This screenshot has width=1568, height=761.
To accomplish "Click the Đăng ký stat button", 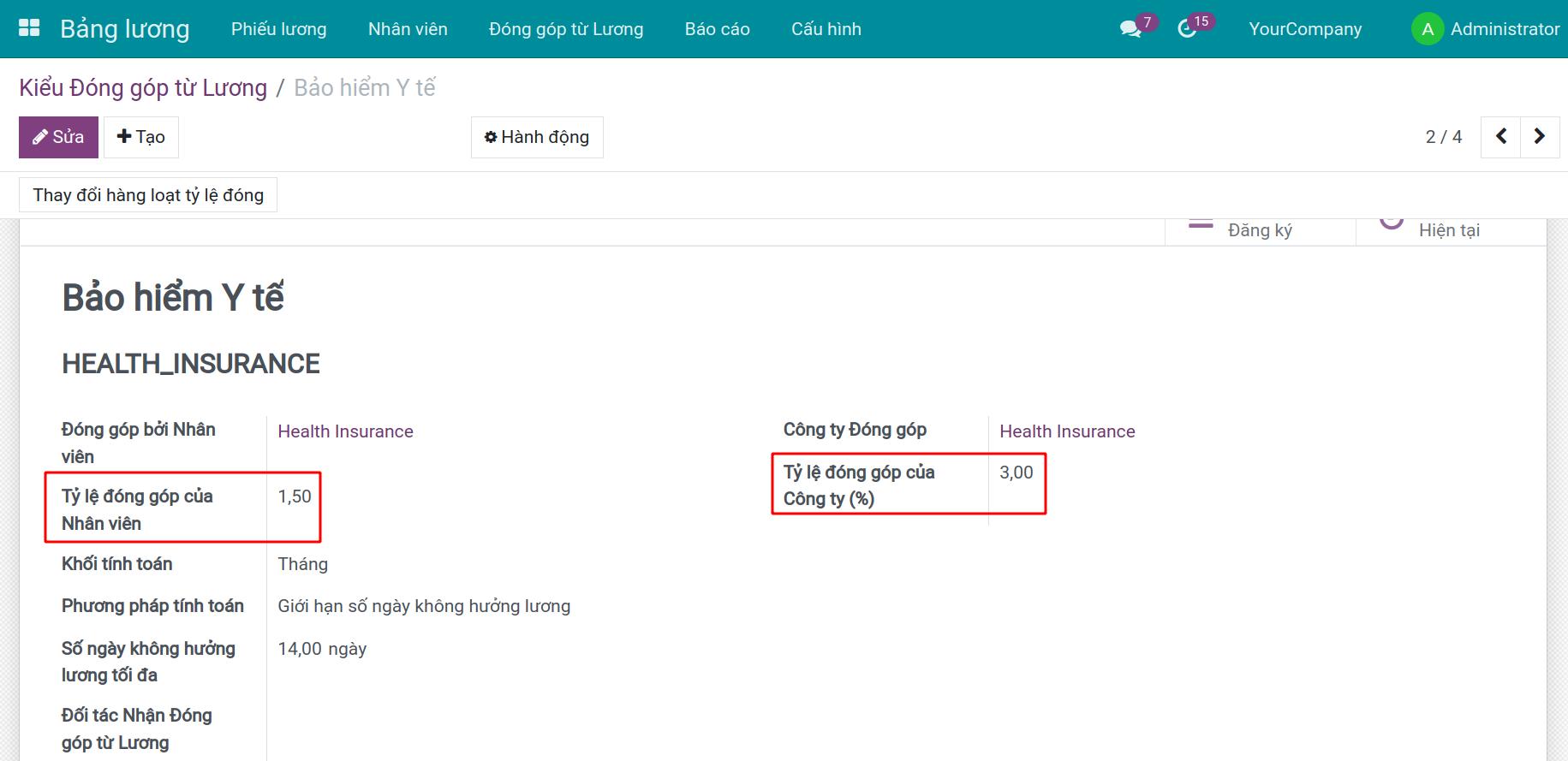I will click(1259, 229).
